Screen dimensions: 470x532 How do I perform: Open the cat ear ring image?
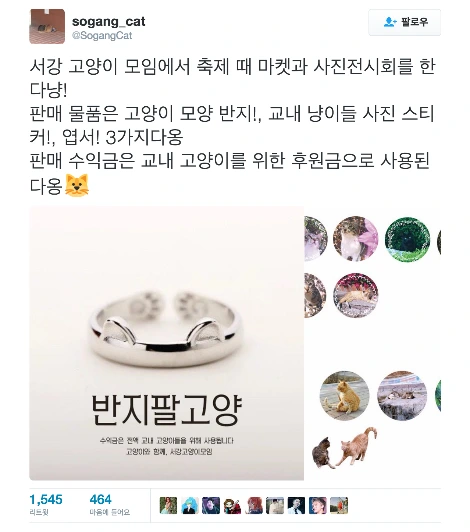pos(167,343)
